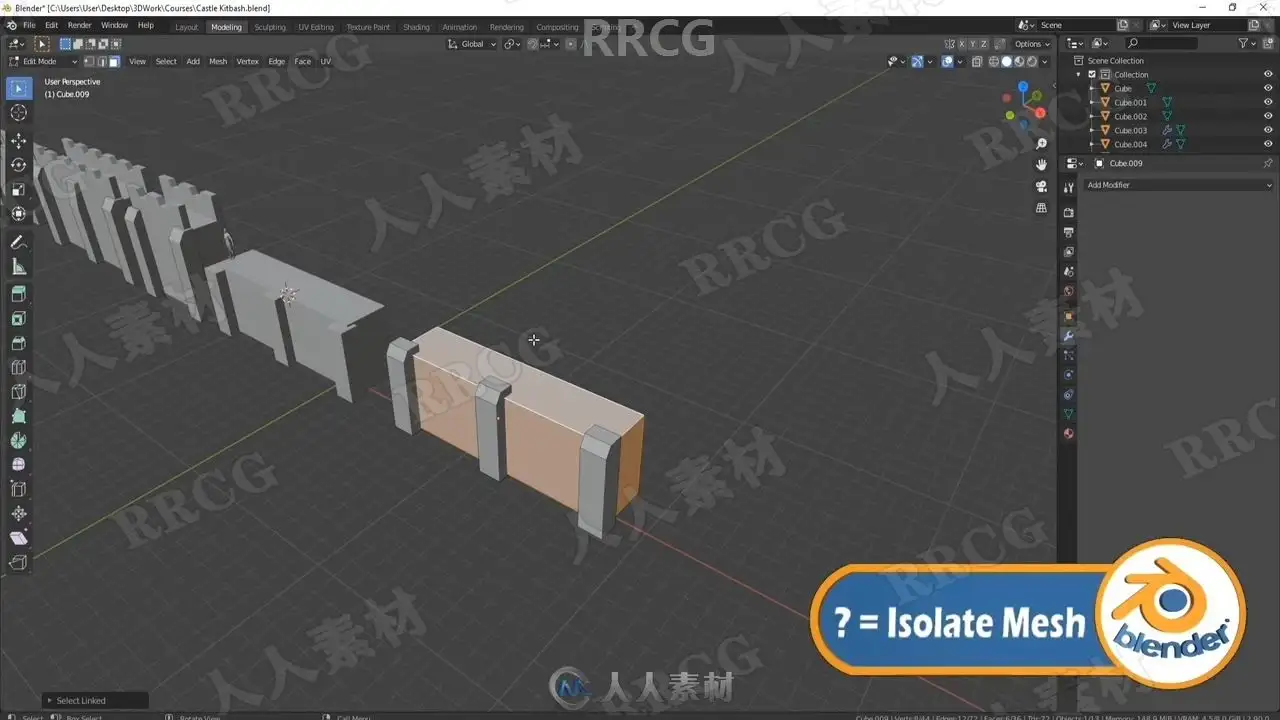Open the Render menu
Screen dimensions: 1280x720
click(x=79, y=25)
